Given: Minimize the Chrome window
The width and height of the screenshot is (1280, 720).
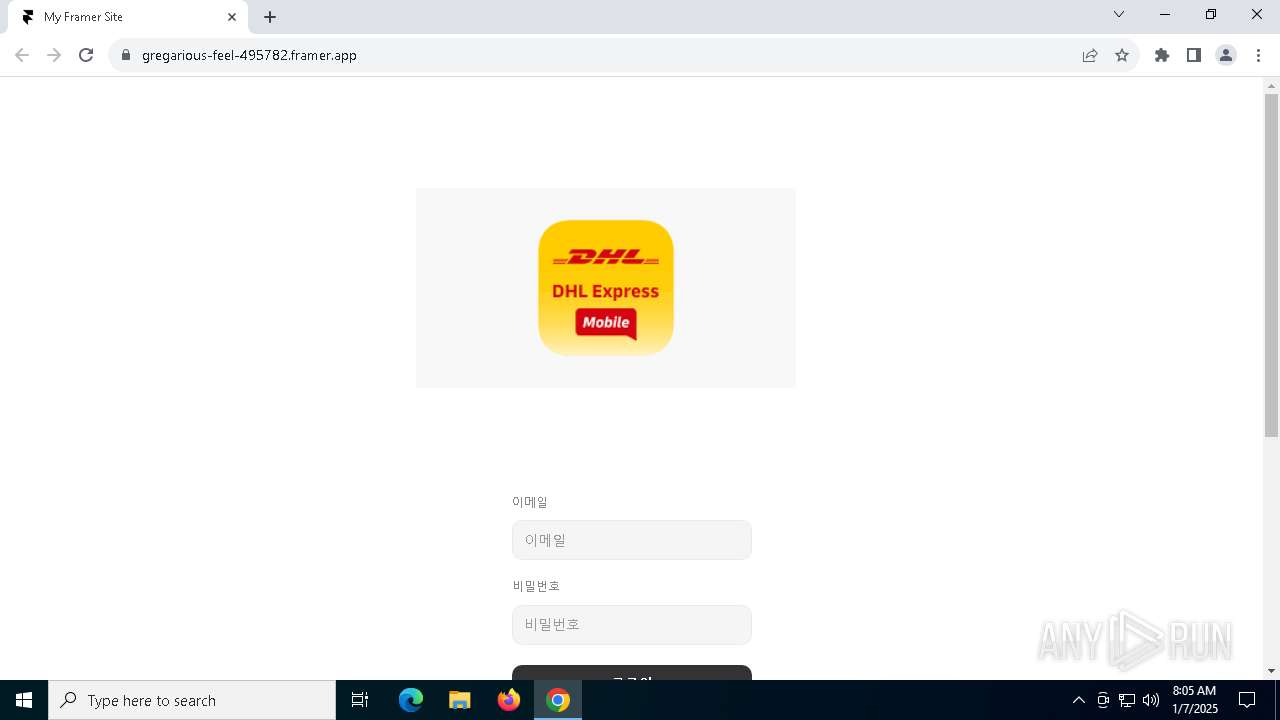Looking at the screenshot, I should 1165,14.
